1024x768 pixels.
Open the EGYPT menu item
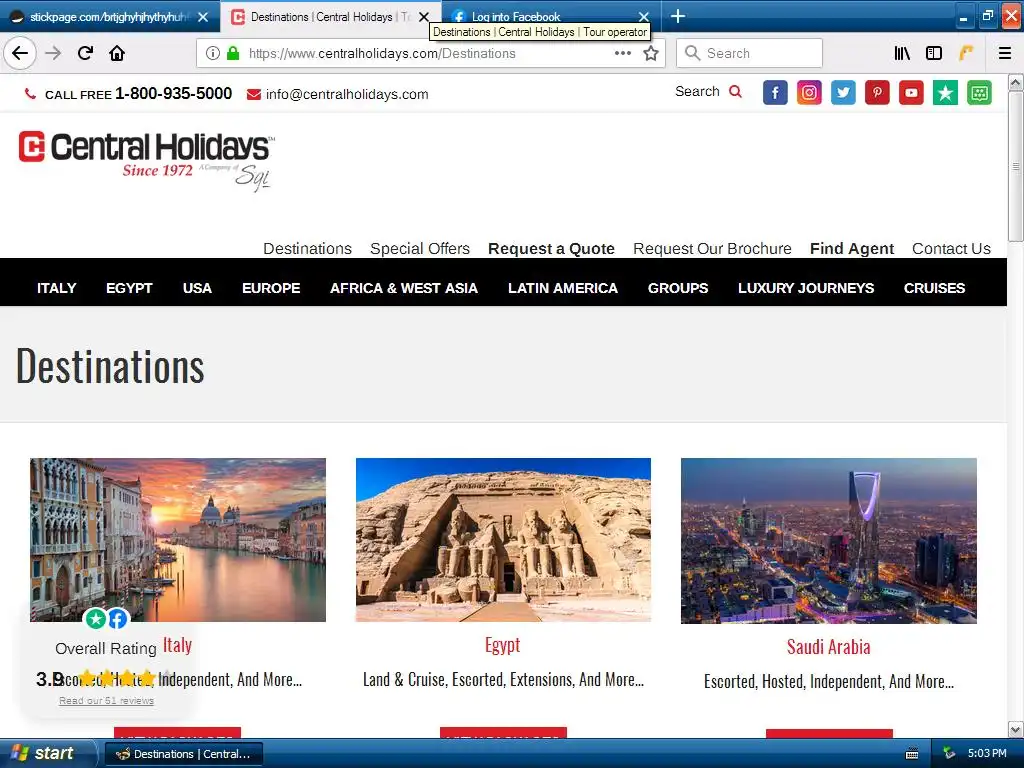129,288
